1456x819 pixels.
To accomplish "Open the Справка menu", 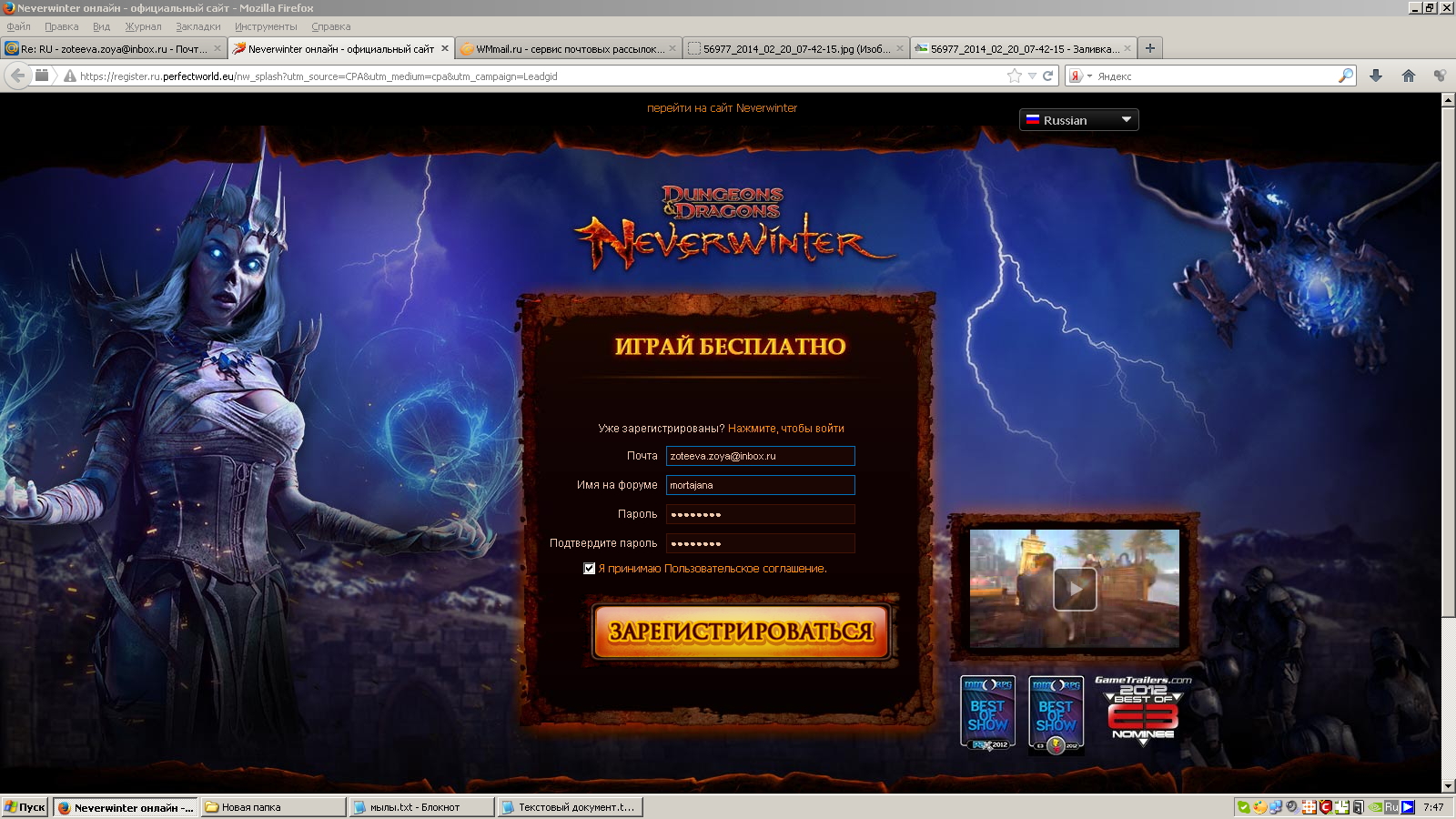I will point(331,26).
